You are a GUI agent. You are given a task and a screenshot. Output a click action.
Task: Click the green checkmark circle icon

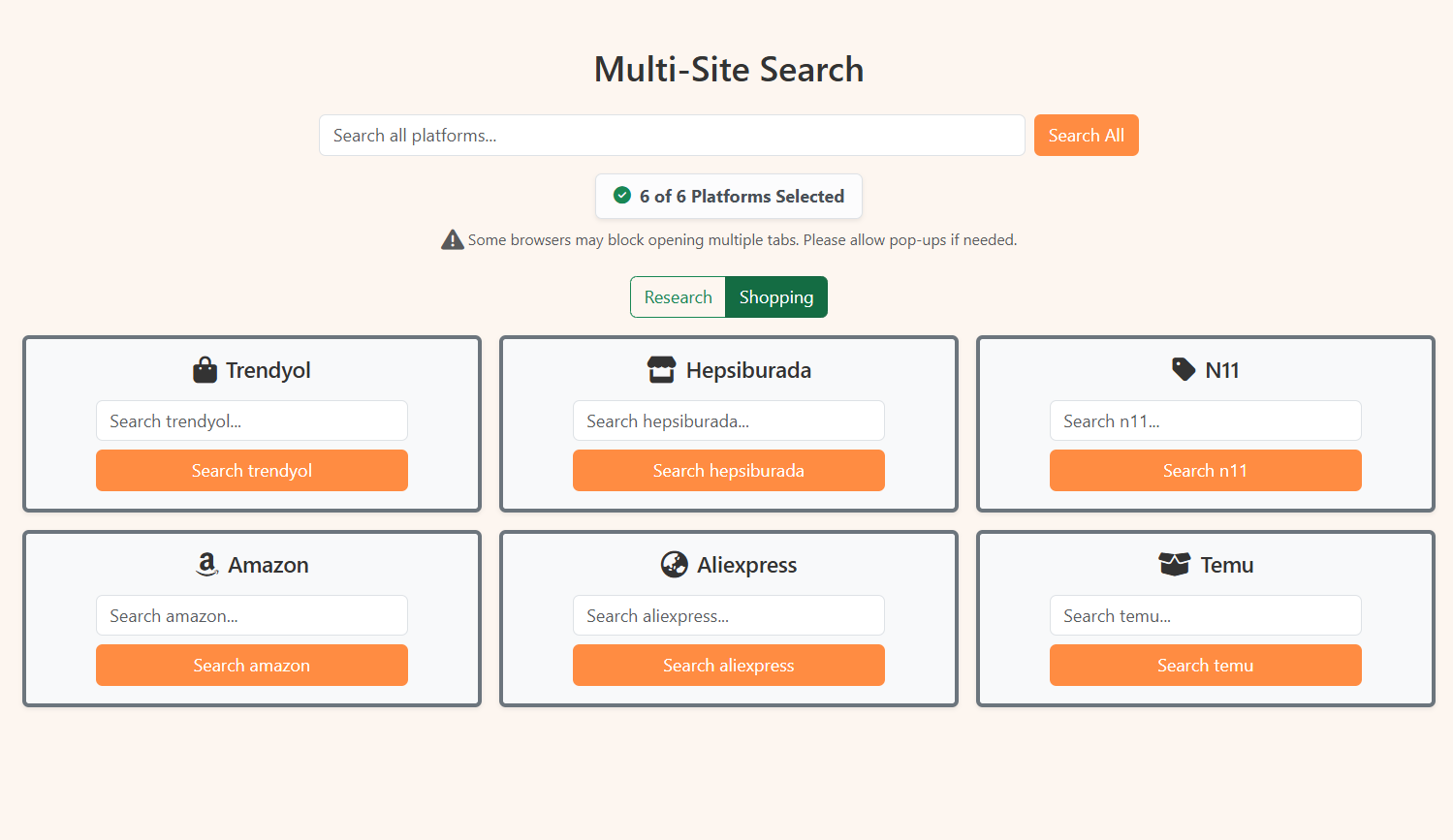tap(622, 196)
